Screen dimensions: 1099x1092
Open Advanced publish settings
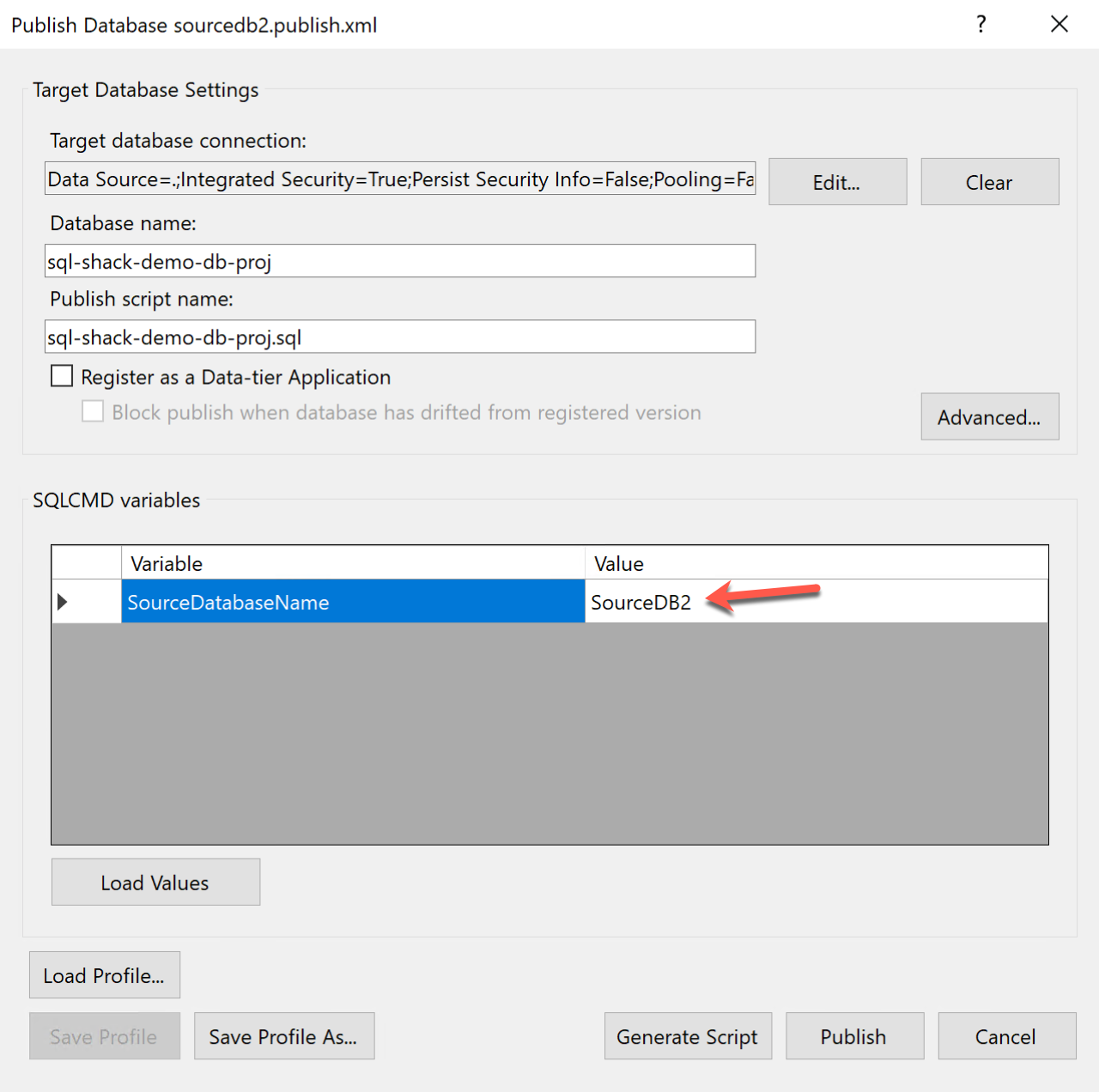pos(989,417)
